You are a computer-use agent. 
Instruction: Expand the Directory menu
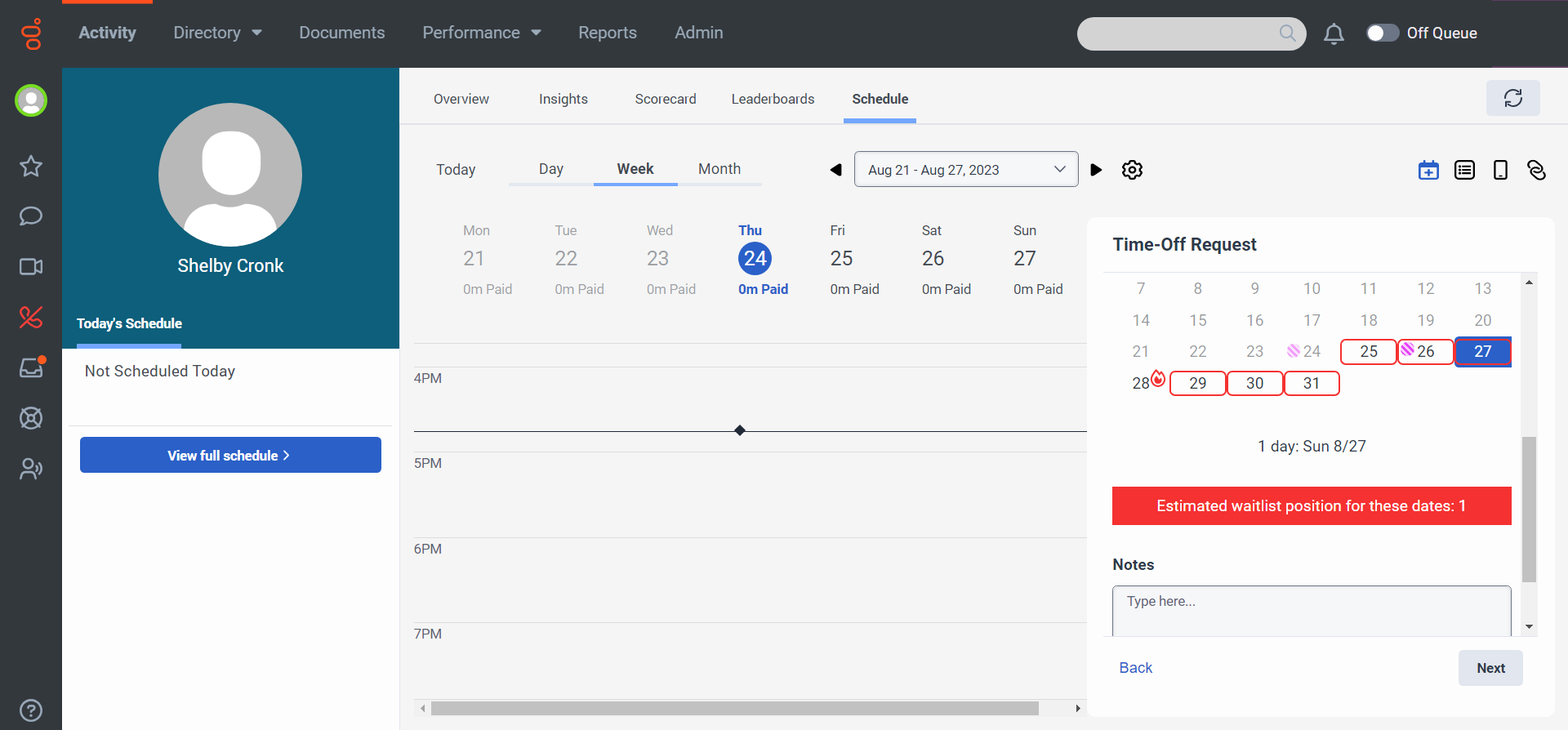[x=217, y=33]
